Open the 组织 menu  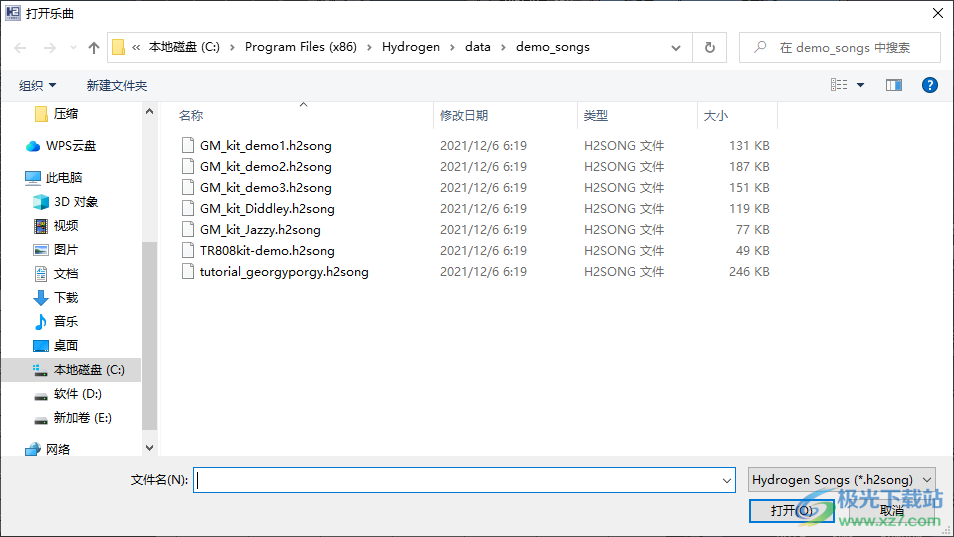(x=37, y=85)
